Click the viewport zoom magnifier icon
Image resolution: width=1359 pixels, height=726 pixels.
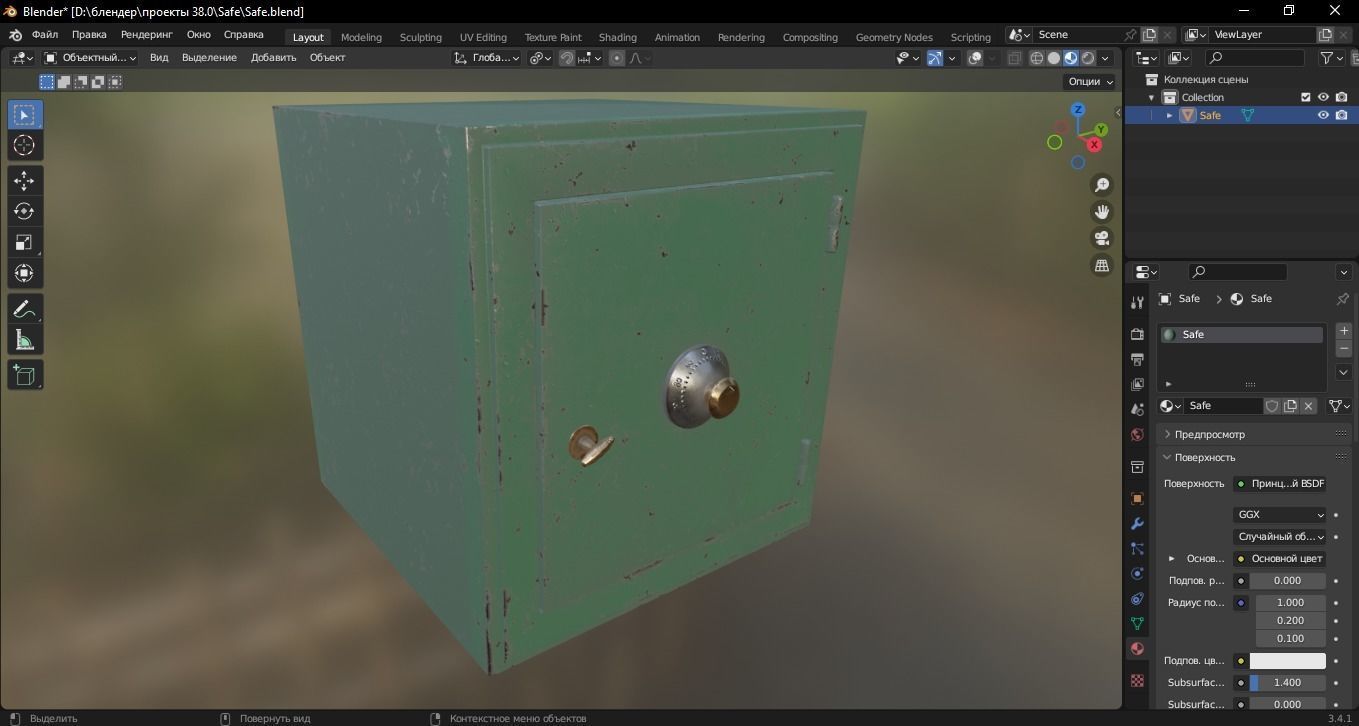point(1102,185)
